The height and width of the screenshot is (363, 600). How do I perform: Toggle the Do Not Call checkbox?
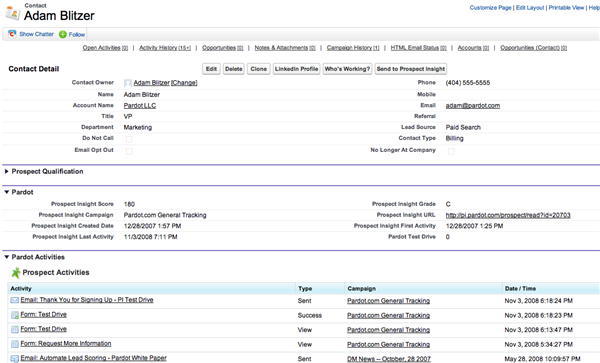(129, 139)
